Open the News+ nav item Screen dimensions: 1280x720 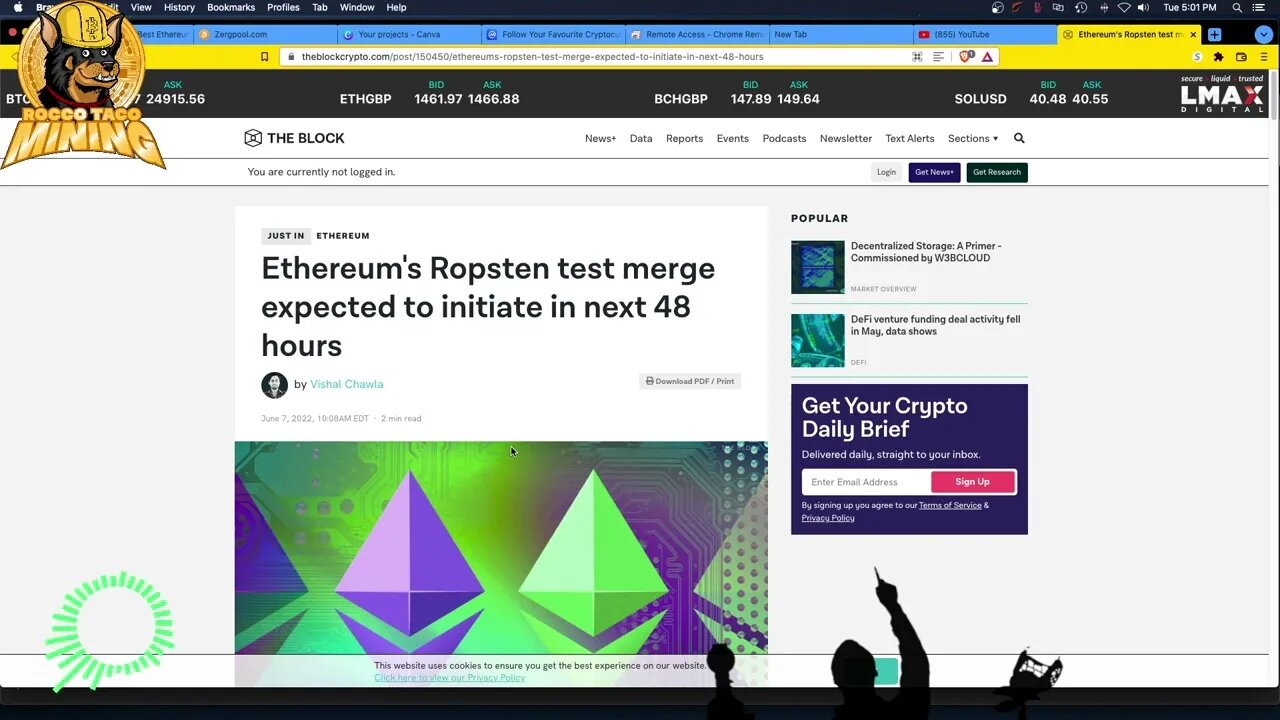[x=600, y=138]
